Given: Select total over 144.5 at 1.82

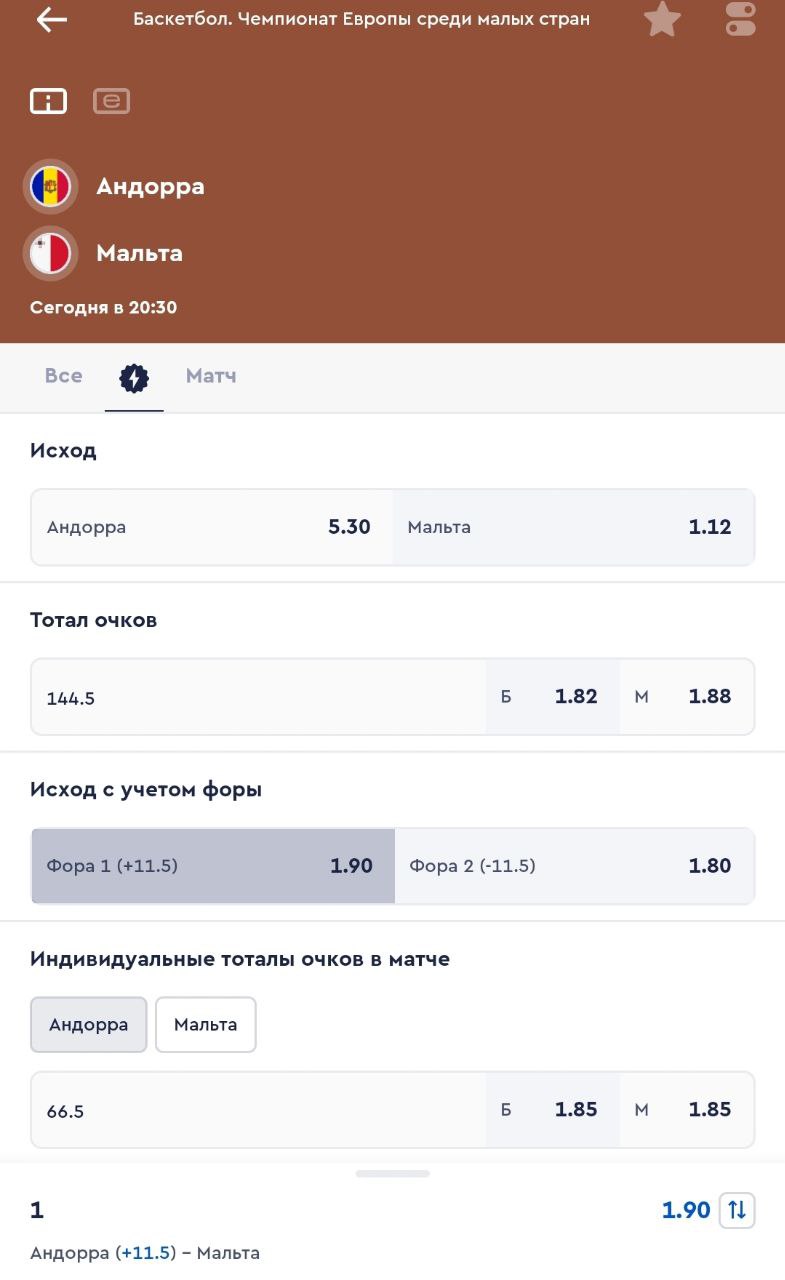Looking at the screenshot, I should pyautogui.click(x=553, y=697).
